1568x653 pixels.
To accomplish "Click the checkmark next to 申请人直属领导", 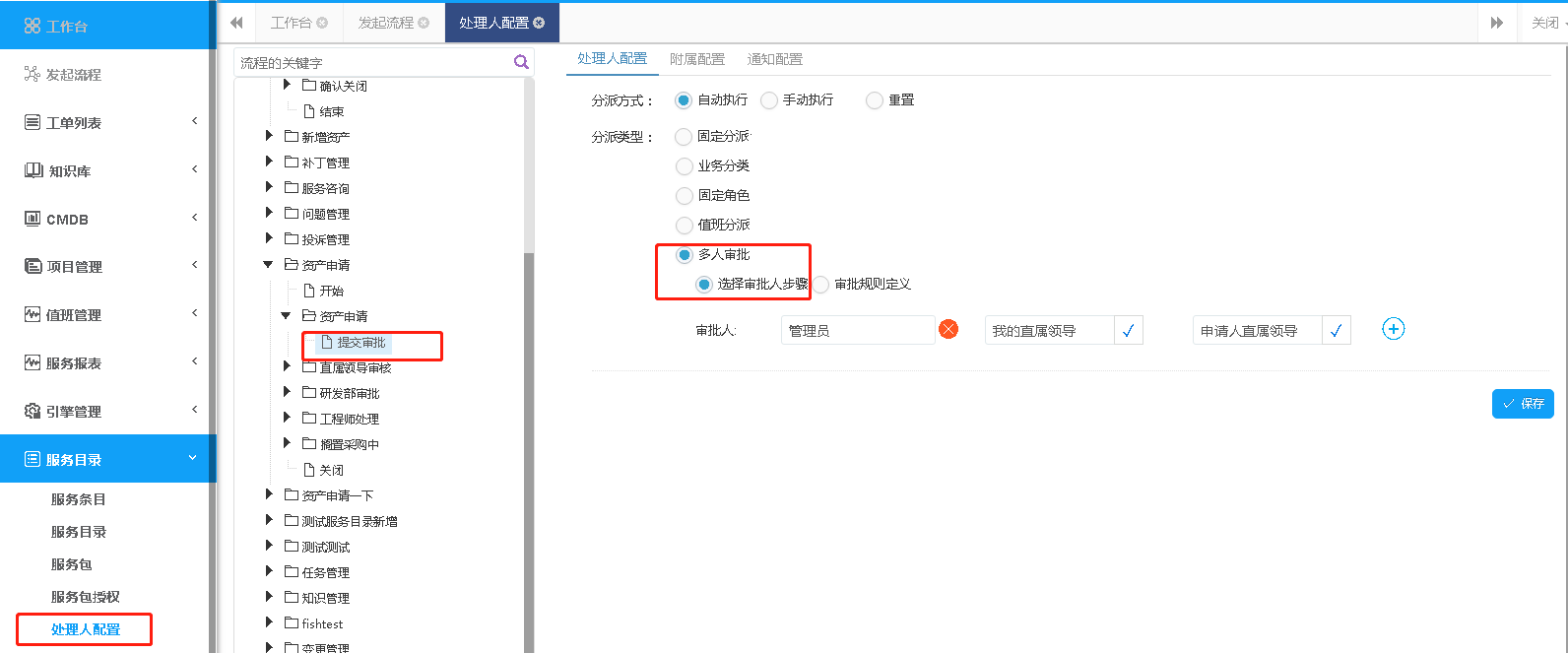I will (1336, 331).
